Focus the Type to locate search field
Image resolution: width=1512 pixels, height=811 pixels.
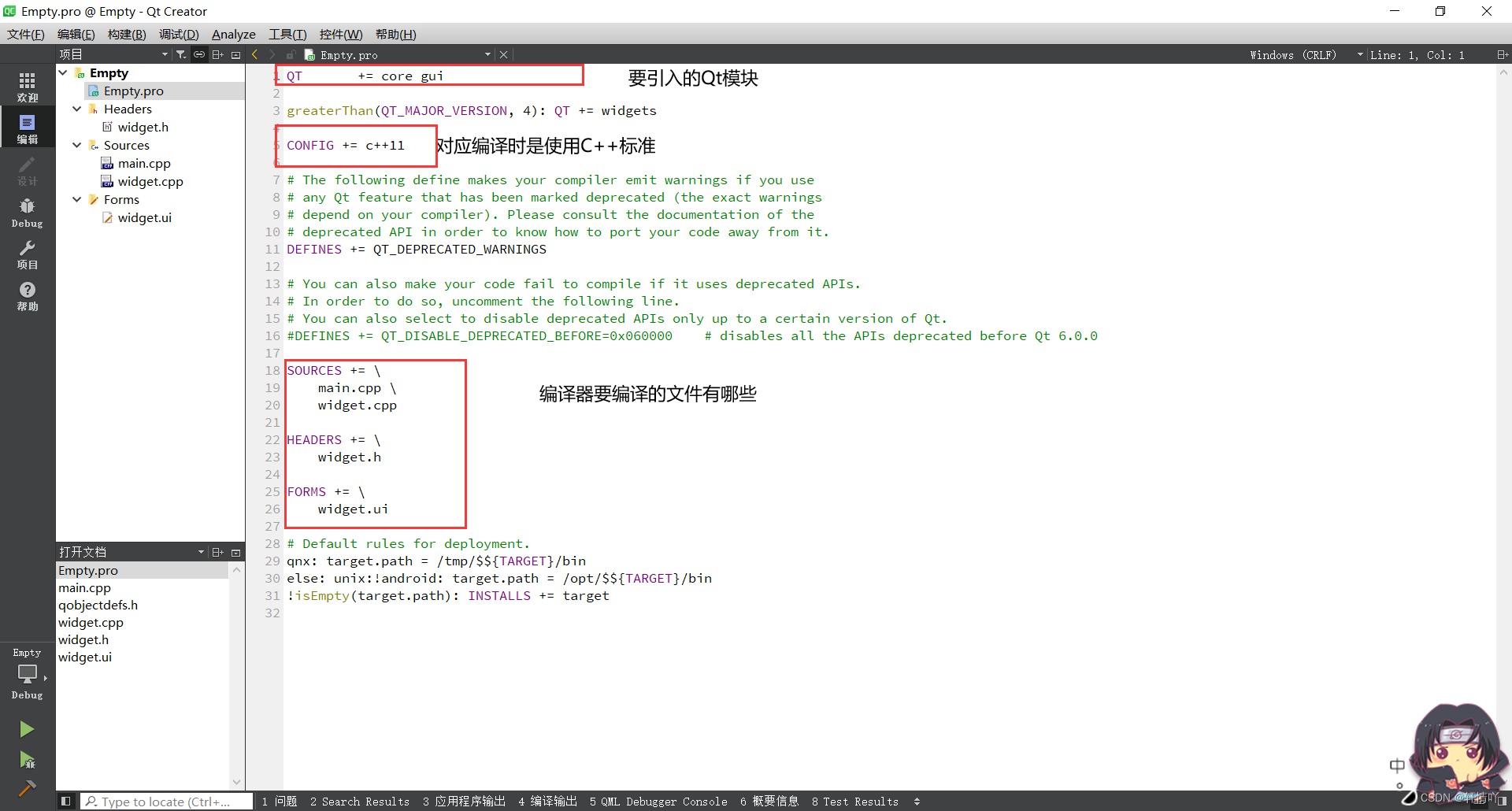[x=167, y=802]
